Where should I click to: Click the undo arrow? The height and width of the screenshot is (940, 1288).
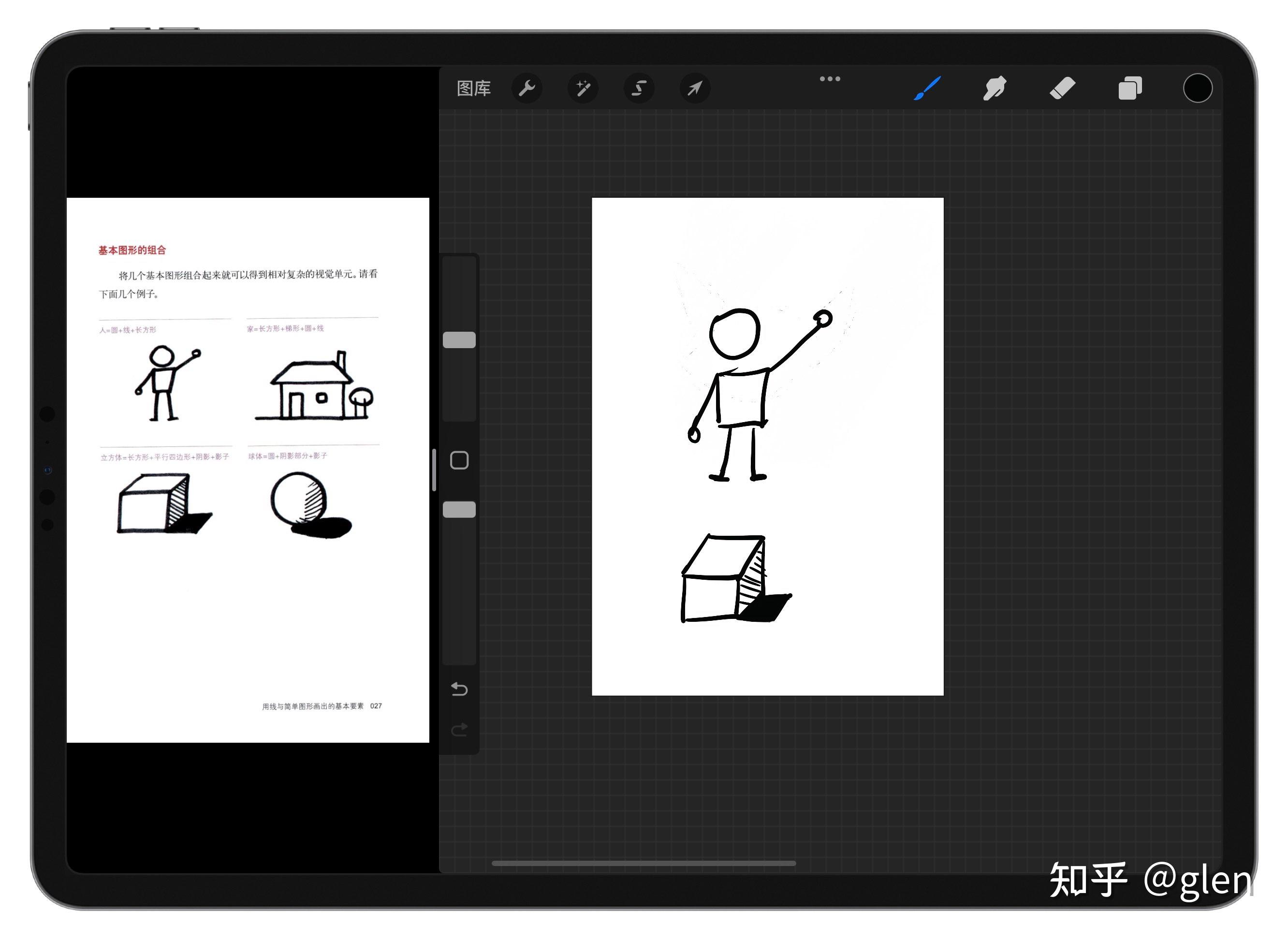459,689
